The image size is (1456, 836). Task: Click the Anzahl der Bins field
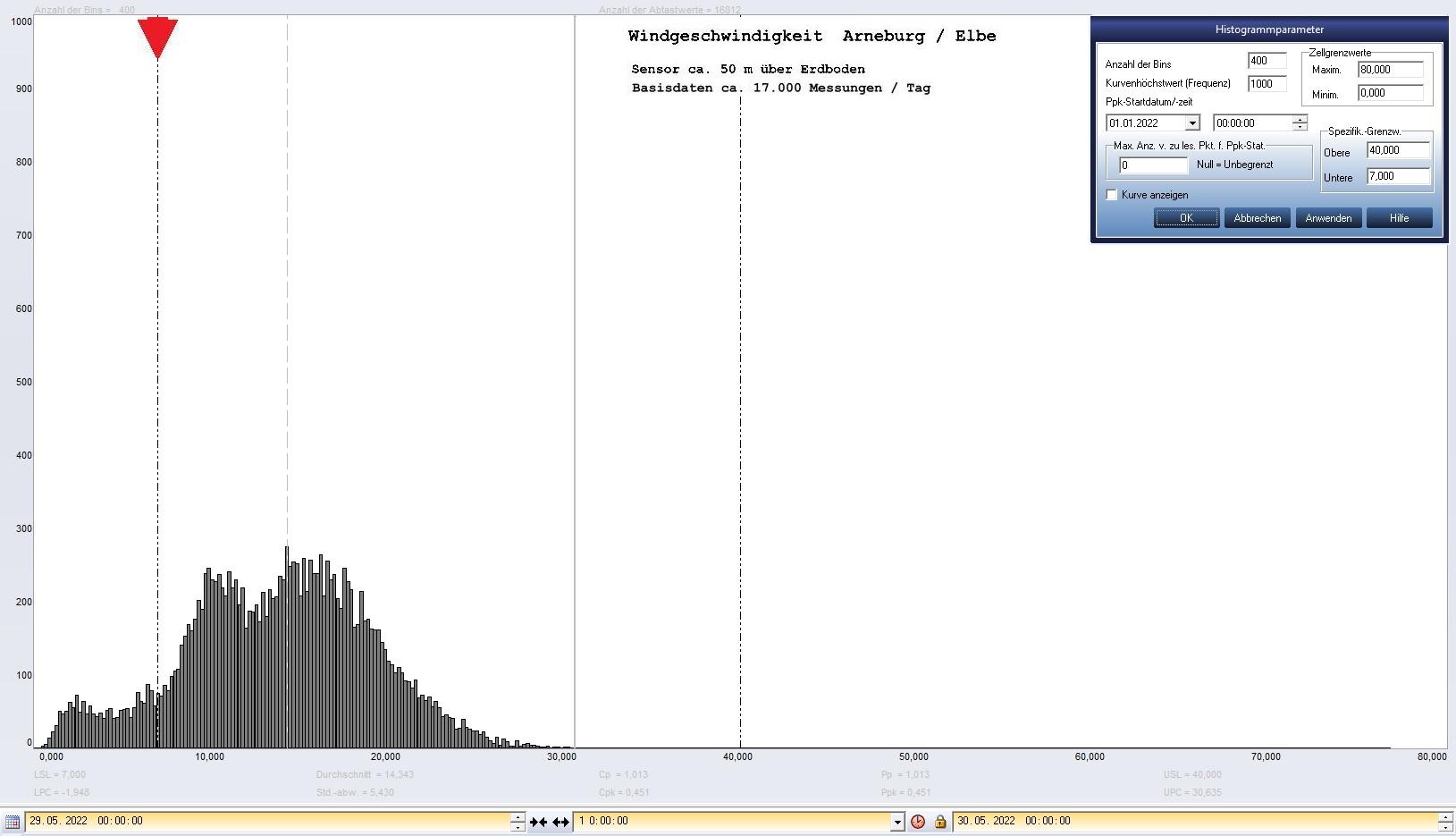click(1267, 61)
